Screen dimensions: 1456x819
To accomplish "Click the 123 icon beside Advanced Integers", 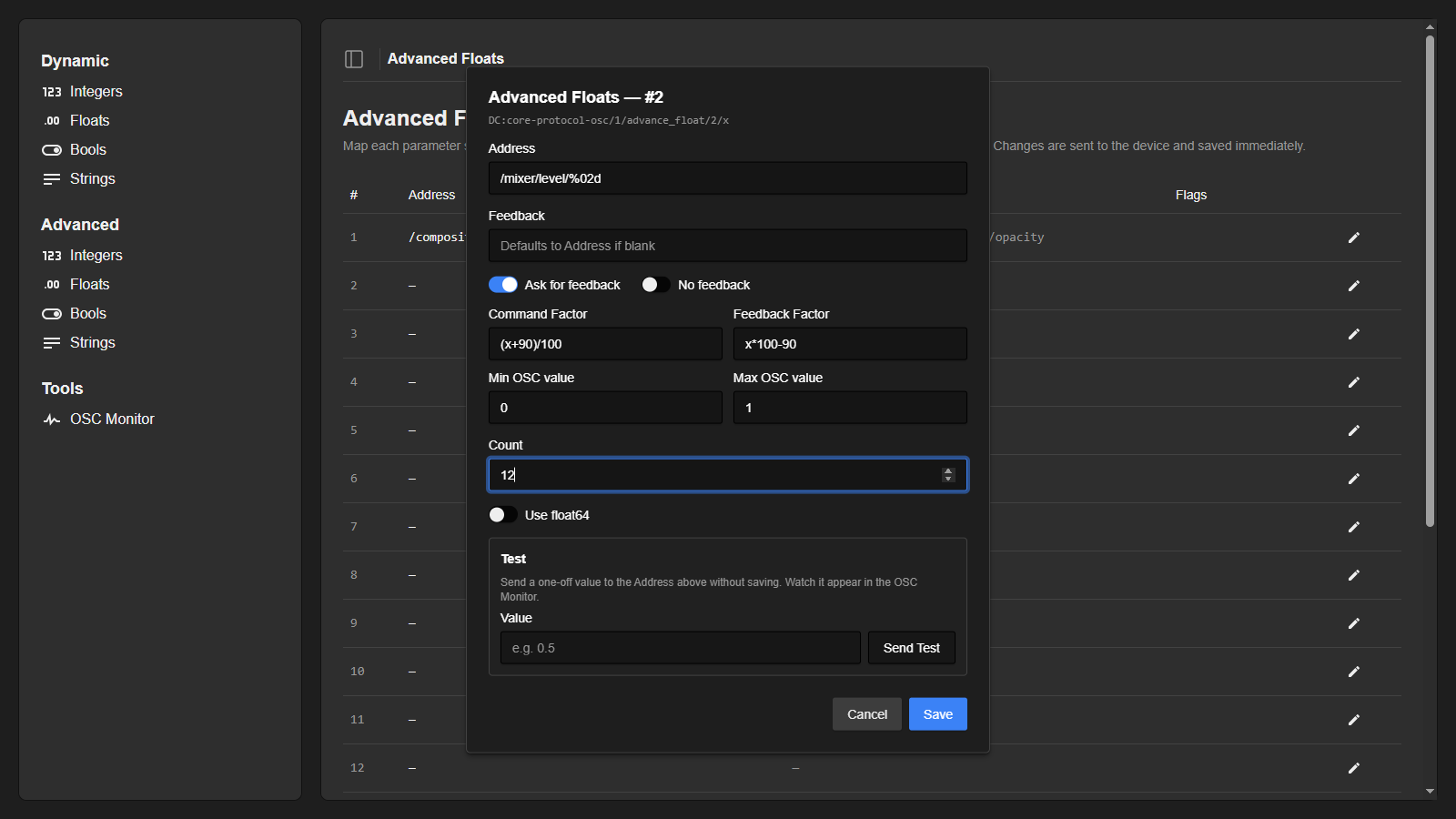I will pyautogui.click(x=52, y=256).
